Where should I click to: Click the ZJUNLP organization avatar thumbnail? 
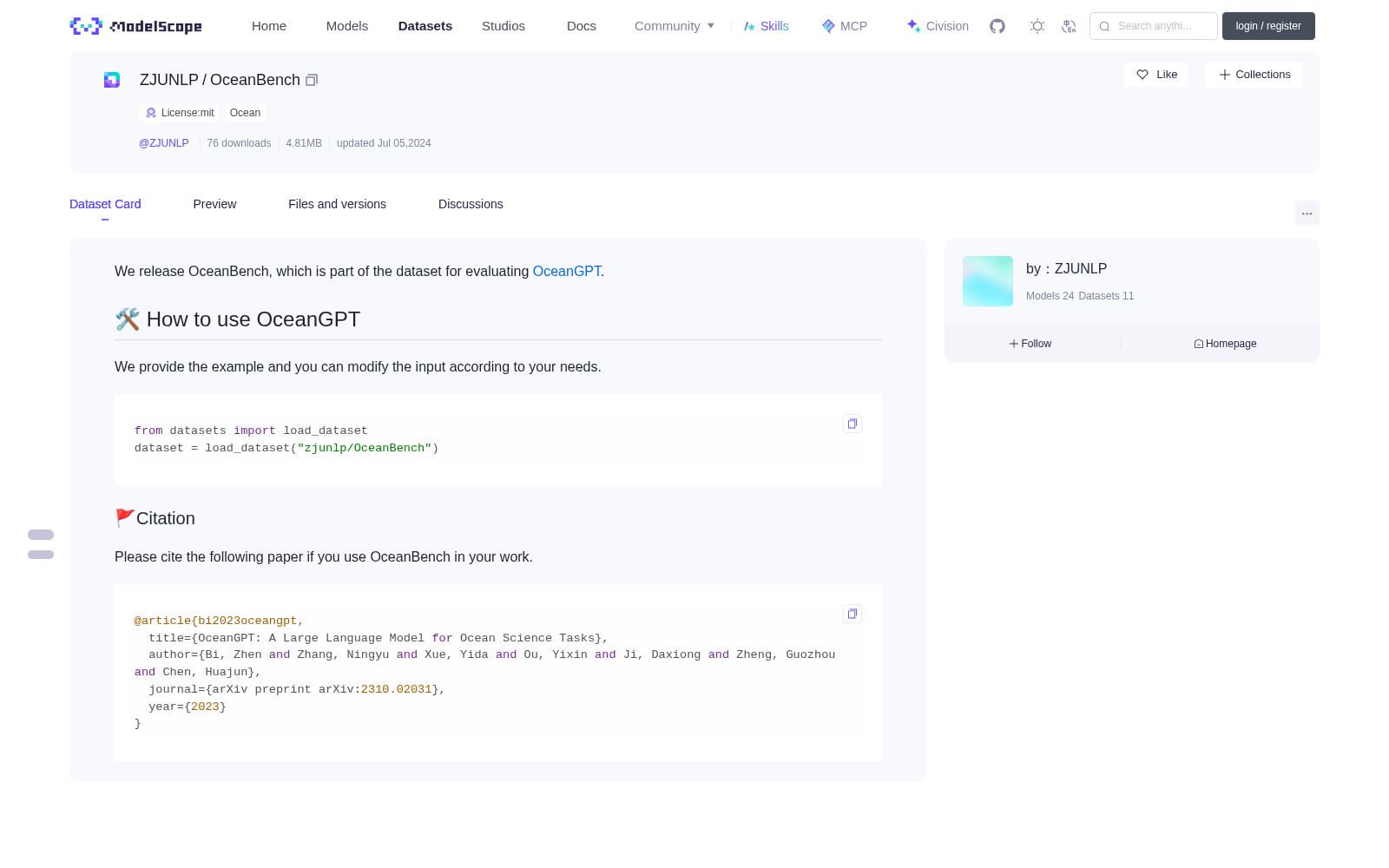point(988,281)
